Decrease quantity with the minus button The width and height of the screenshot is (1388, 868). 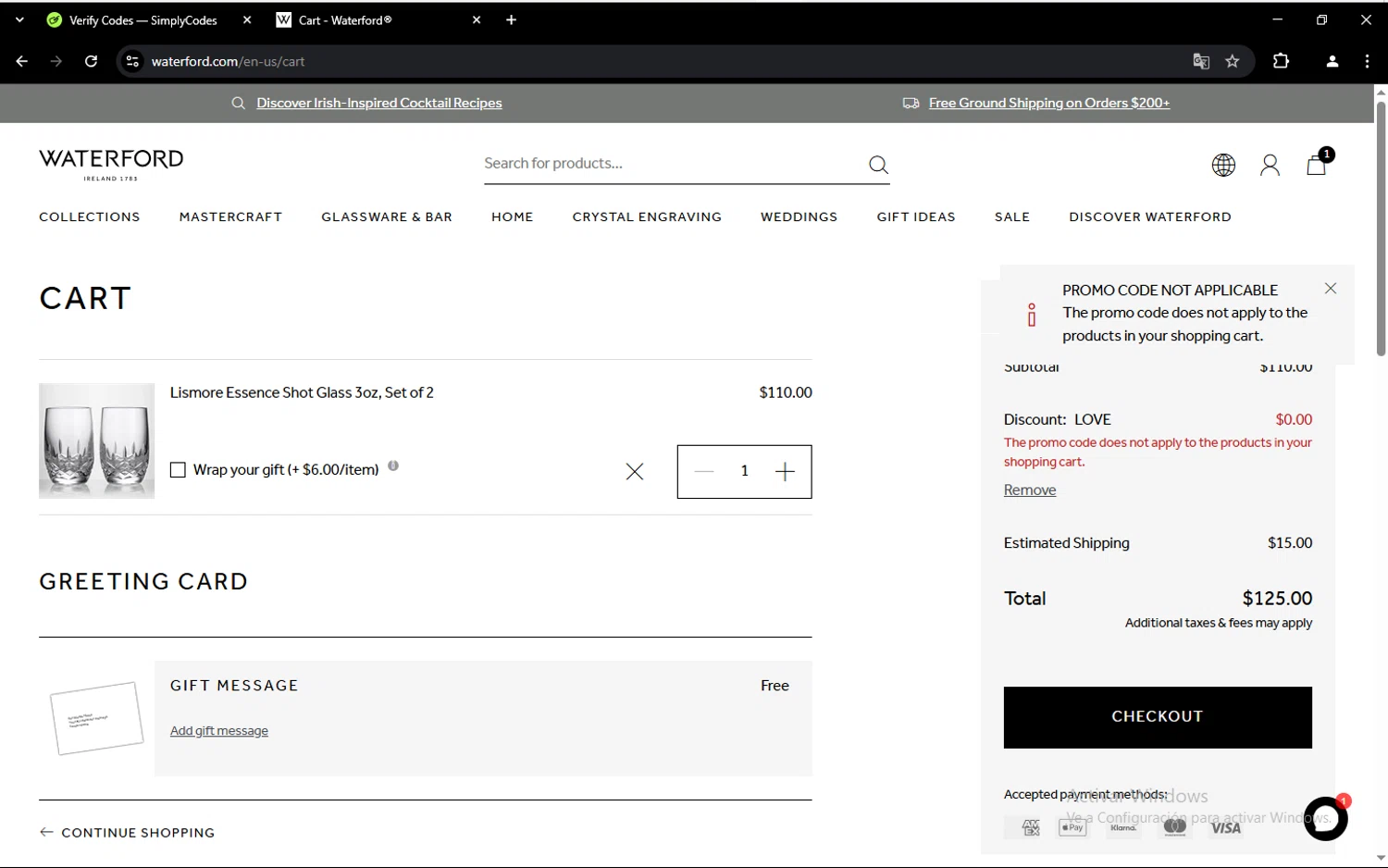click(x=704, y=471)
